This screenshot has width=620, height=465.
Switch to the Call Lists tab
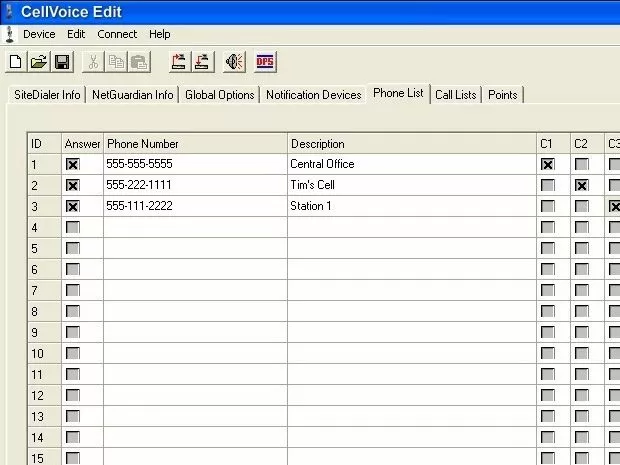click(x=455, y=95)
